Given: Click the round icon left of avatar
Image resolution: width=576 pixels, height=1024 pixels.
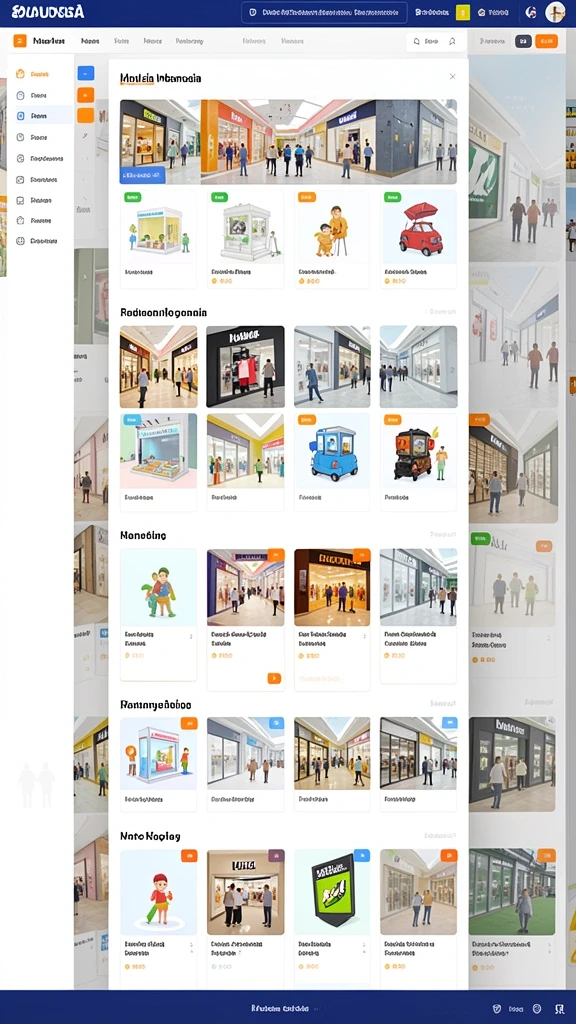Looking at the screenshot, I should click(531, 12).
